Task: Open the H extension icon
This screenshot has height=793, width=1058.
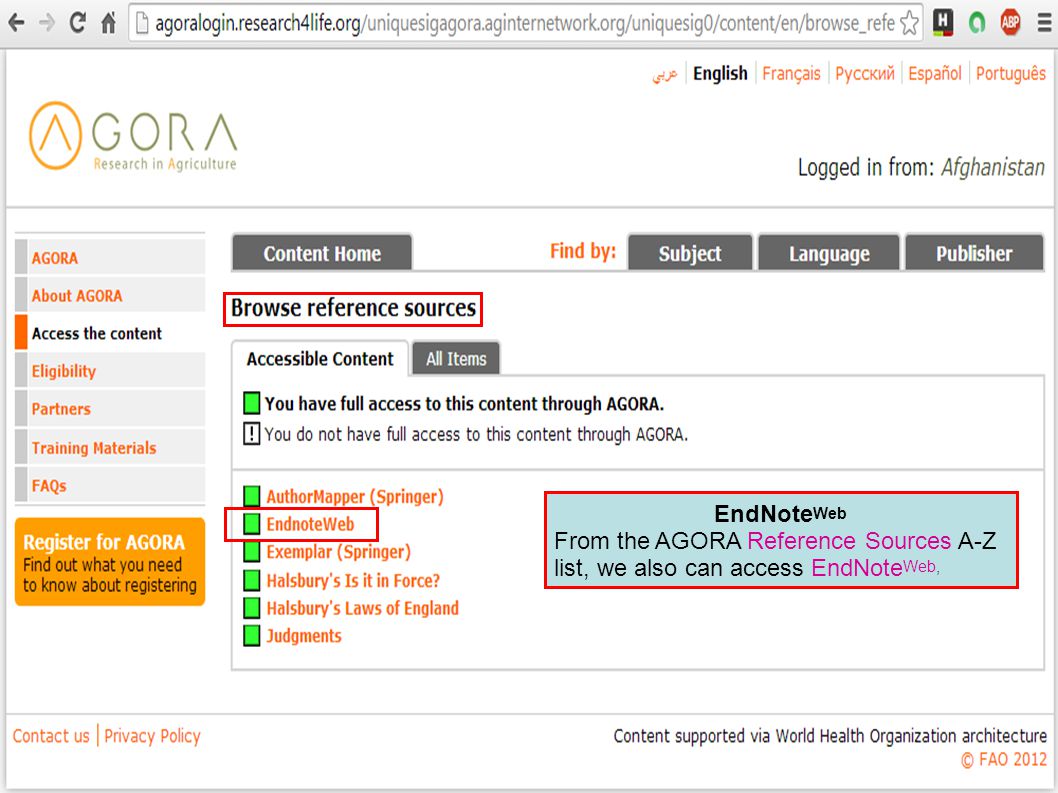Action: (943, 23)
